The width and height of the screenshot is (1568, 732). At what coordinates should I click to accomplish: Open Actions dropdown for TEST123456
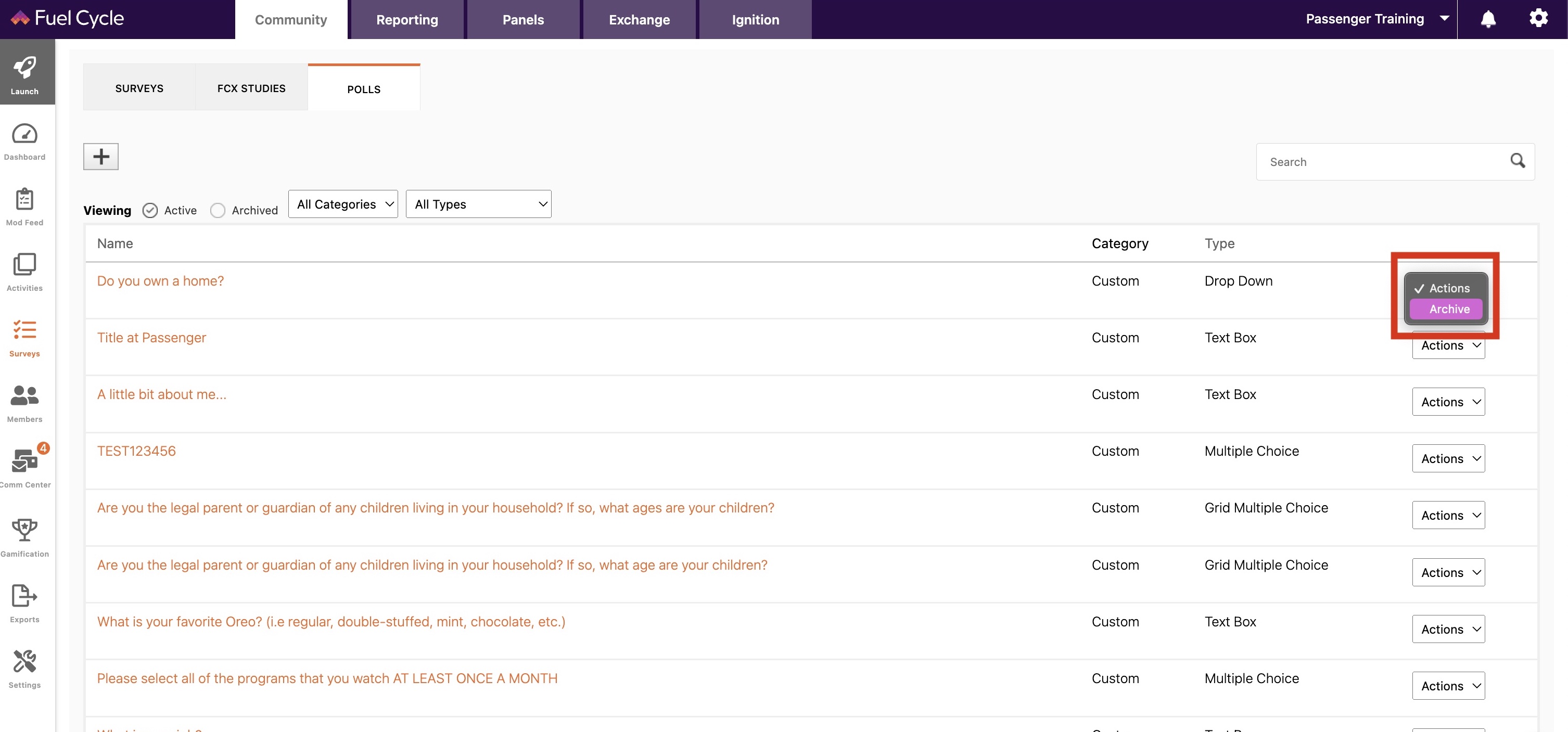pos(1448,459)
